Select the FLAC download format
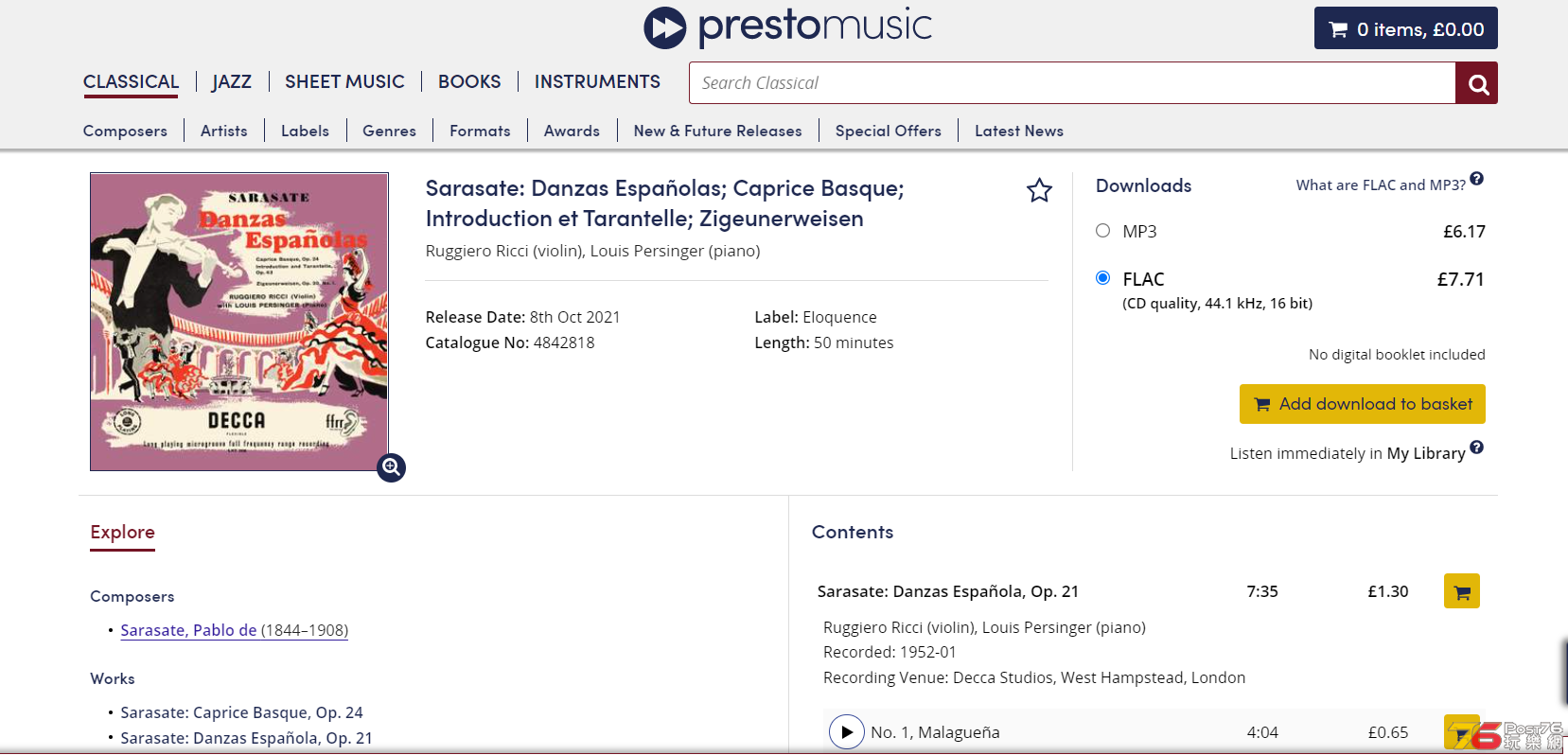Image resolution: width=1568 pixels, height=755 pixels. (x=1102, y=278)
